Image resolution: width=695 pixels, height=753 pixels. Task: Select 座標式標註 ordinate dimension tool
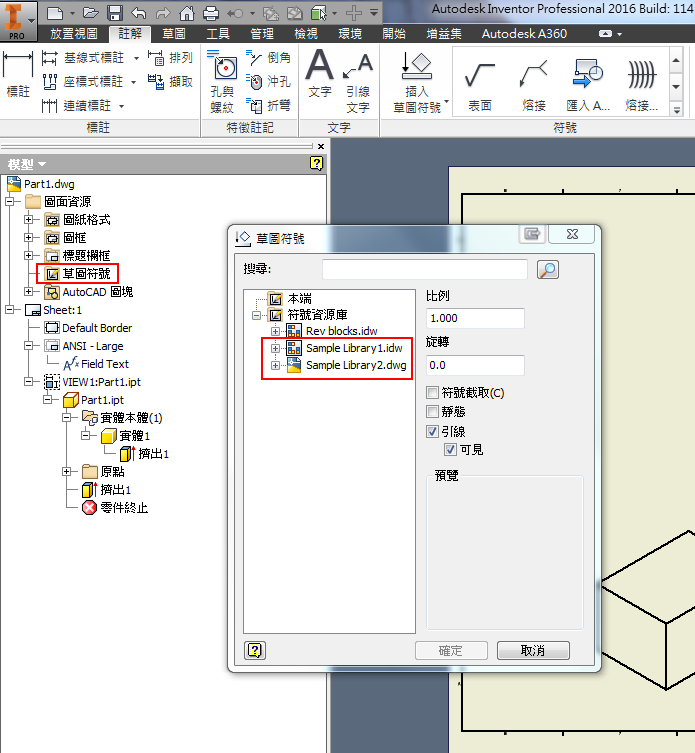point(82,82)
